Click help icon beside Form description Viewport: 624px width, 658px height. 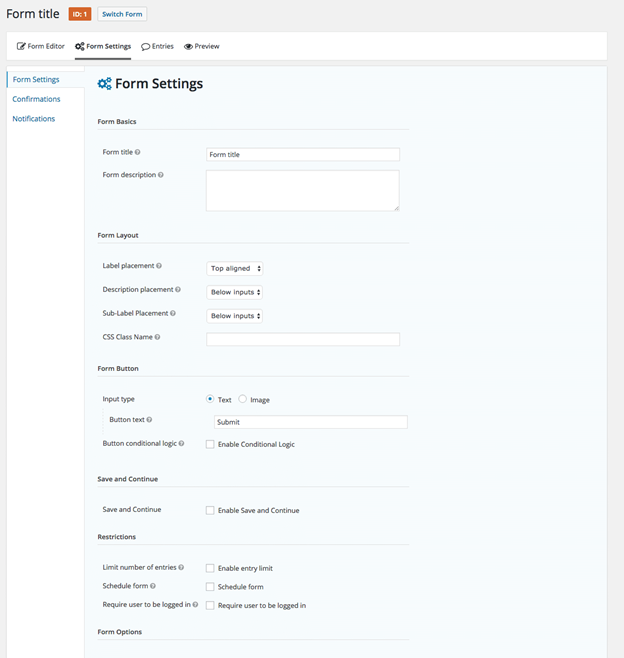[x=161, y=175]
